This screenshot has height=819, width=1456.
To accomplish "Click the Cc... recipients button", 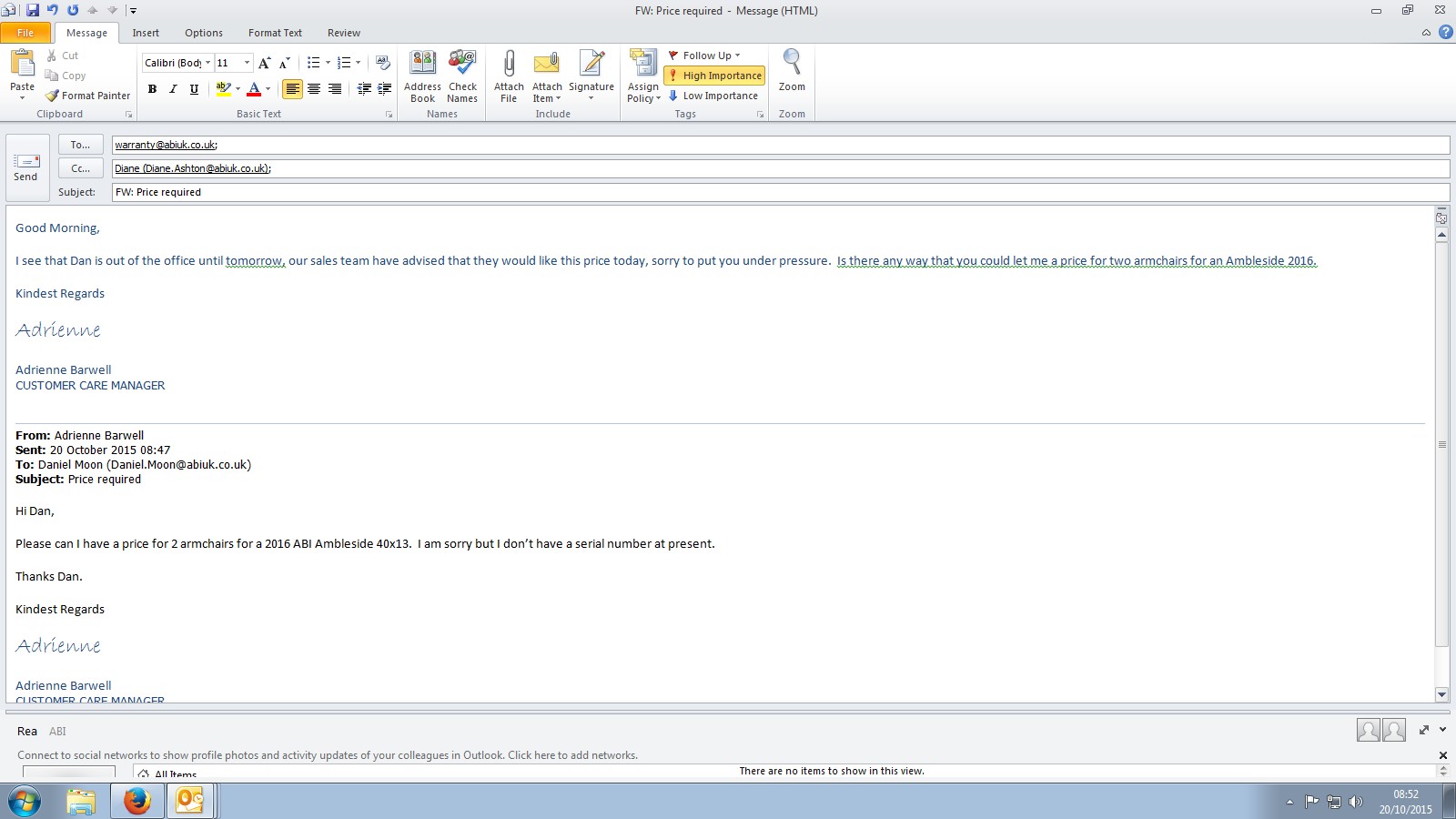I will [80, 168].
